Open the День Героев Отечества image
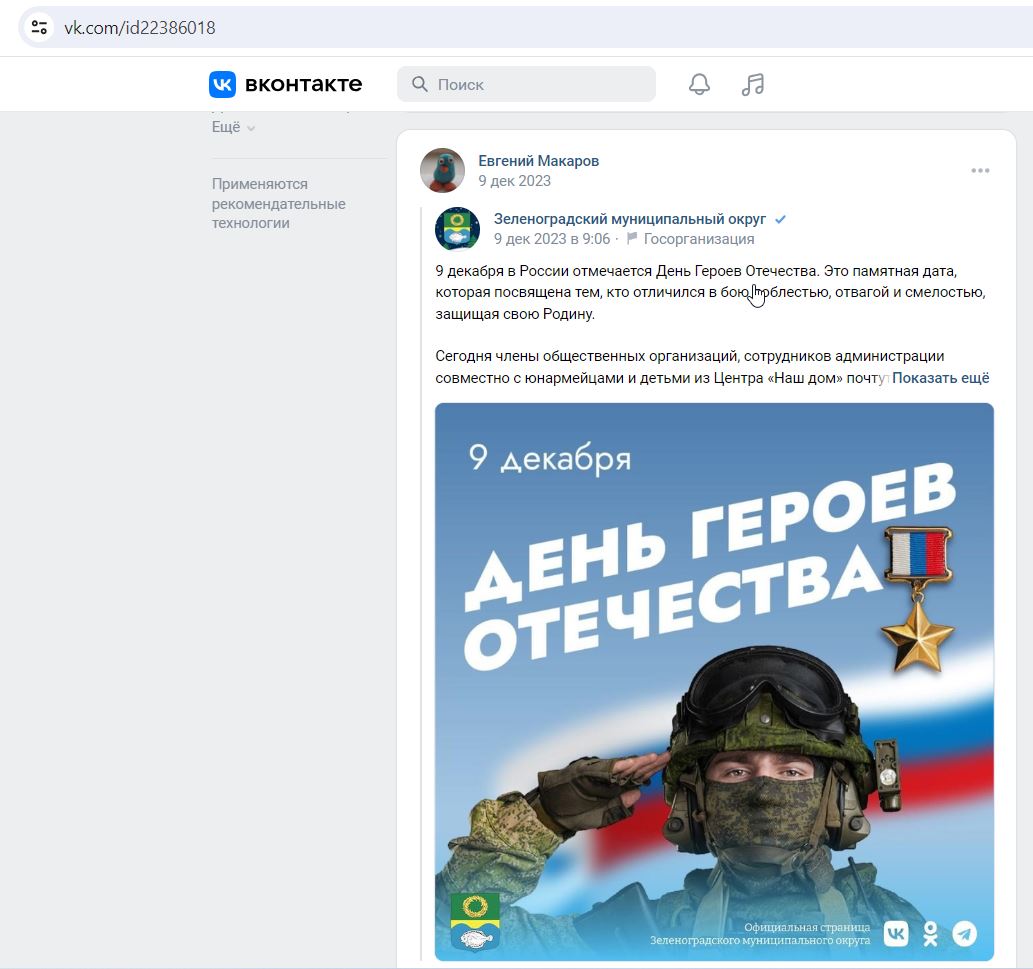Viewport: 1033px width, 969px height. point(714,682)
